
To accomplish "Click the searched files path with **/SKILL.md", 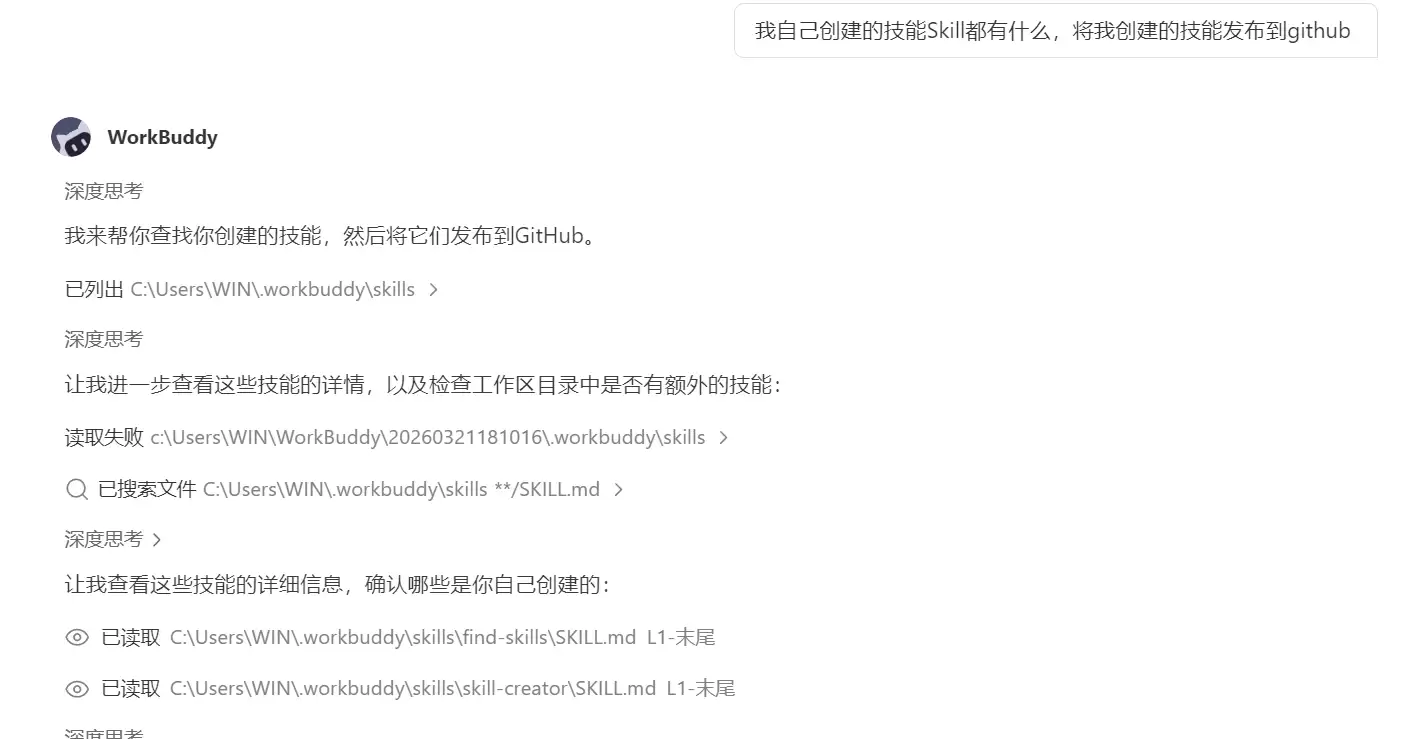I will tap(401, 489).
